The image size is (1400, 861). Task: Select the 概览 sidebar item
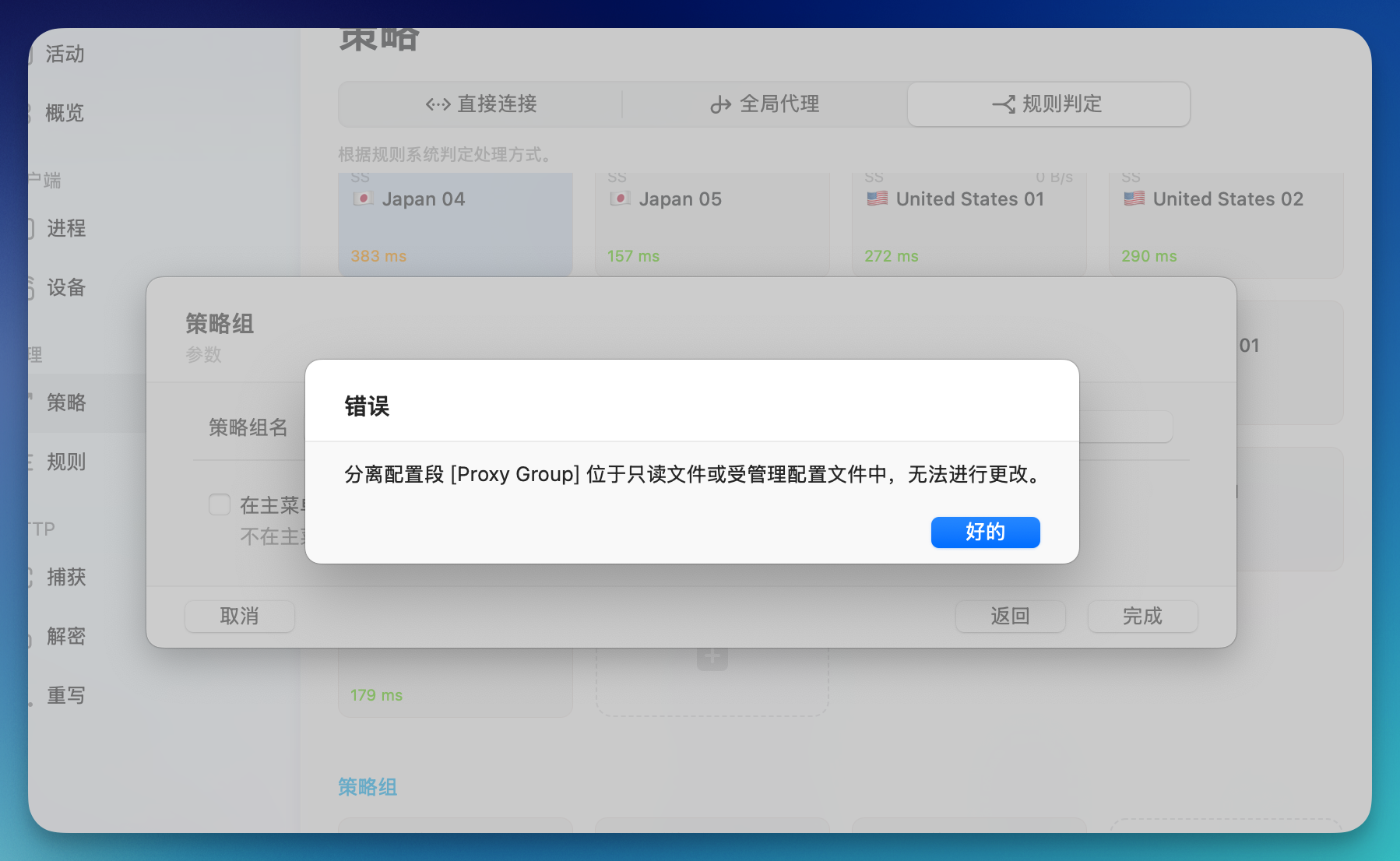65,113
